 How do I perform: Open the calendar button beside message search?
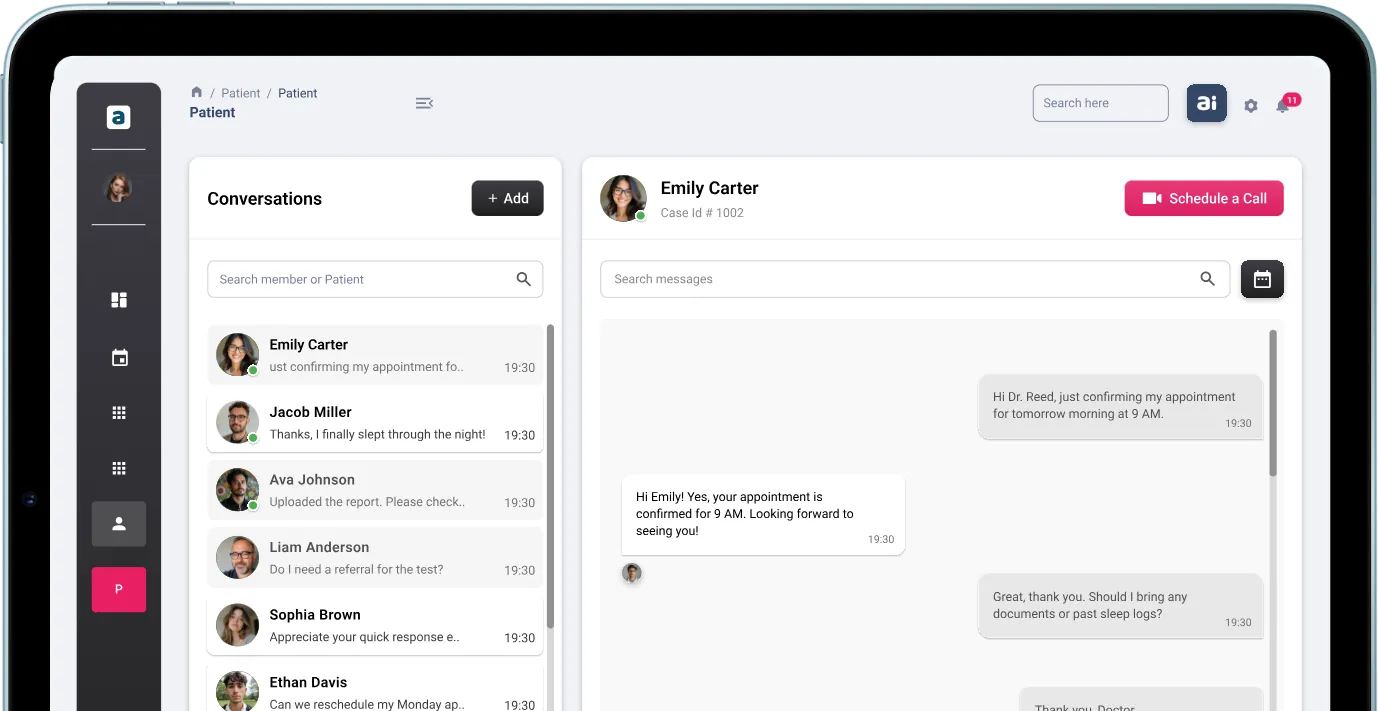coord(1262,279)
